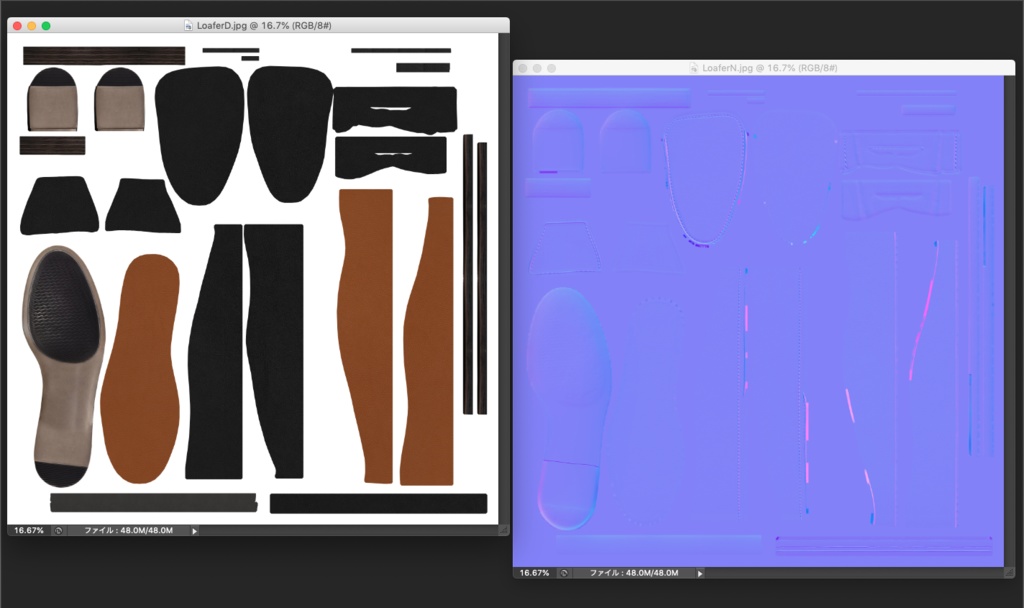Click the resize grip of LoaferD window
This screenshot has width=1024, height=608.
click(x=504, y=530)
